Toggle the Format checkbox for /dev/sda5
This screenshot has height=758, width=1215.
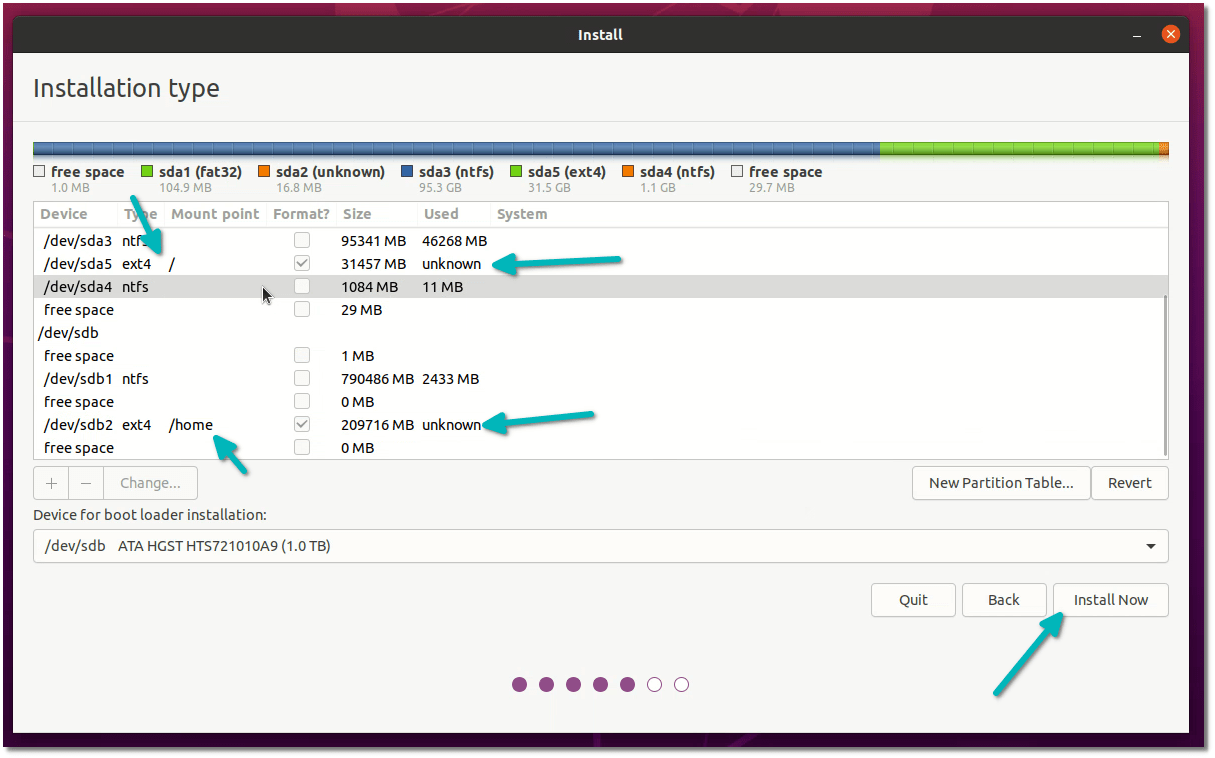click(x=302, y=263)
